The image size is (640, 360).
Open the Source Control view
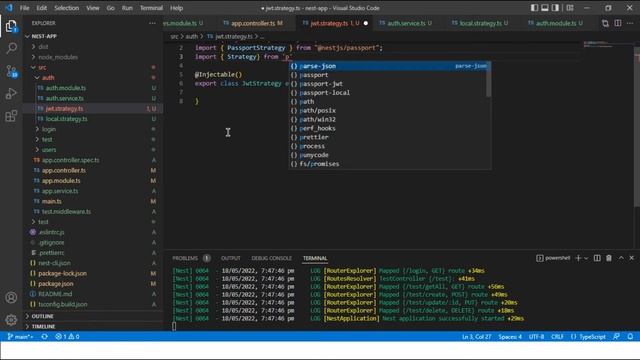pos(11,71)
